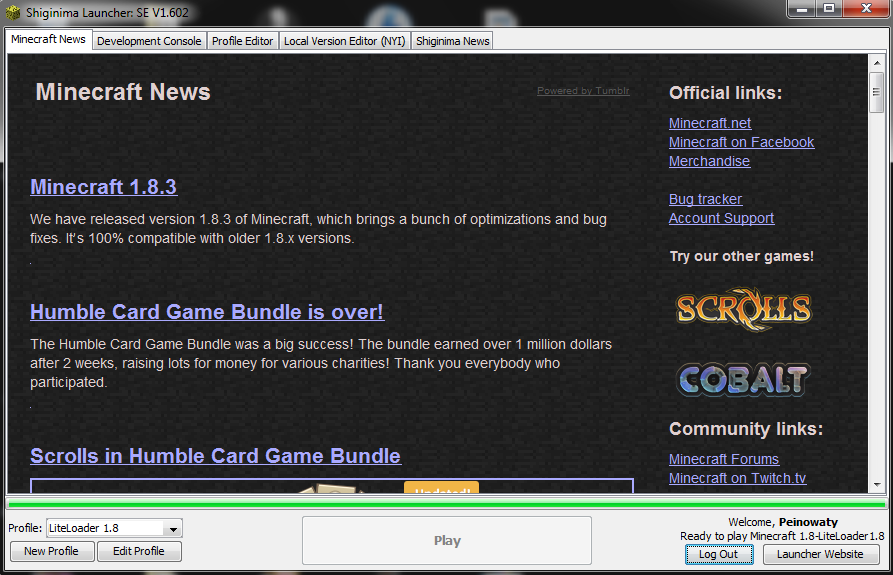Click the green loading progress bar
This screenshot has width=893, height=575.
pyautogui.click(x=447, y=504)
